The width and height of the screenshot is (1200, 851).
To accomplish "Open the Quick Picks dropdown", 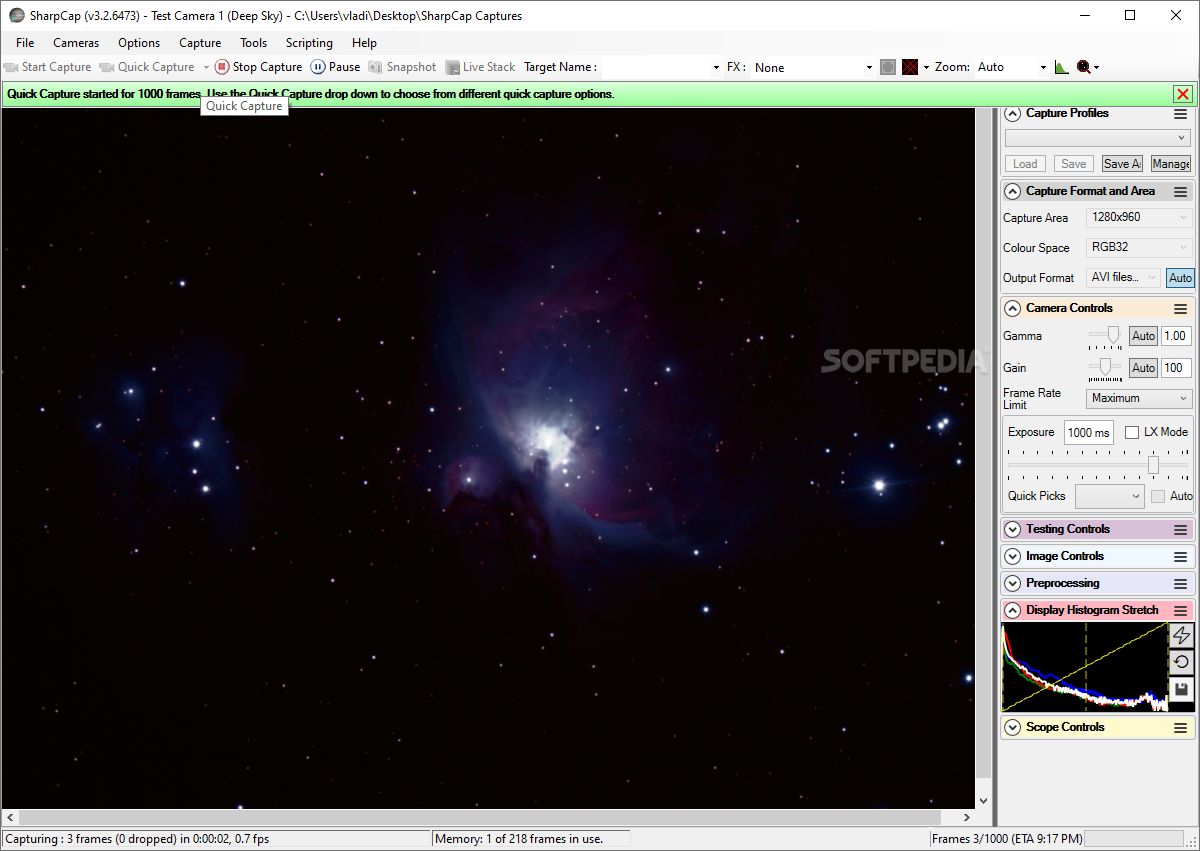I will point(1109,496).
